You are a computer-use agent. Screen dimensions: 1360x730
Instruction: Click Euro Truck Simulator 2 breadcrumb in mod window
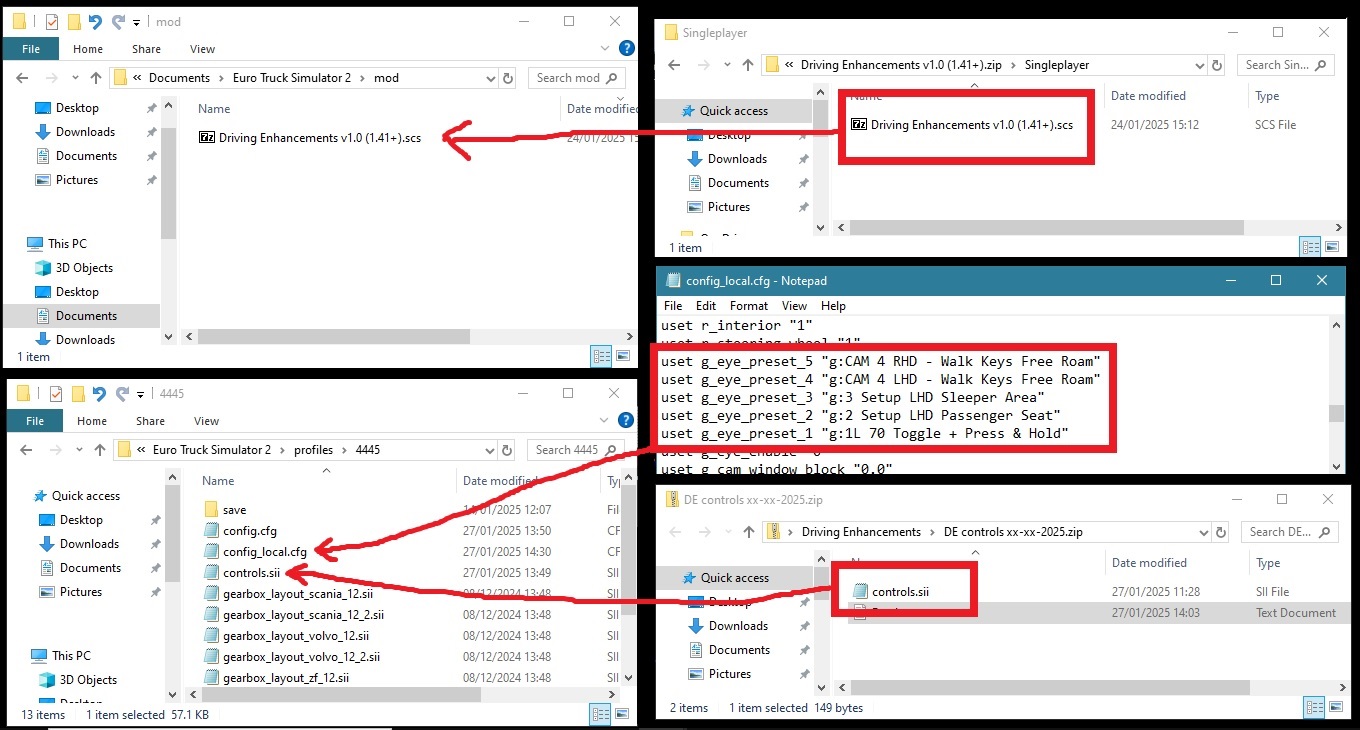(290, 78)
